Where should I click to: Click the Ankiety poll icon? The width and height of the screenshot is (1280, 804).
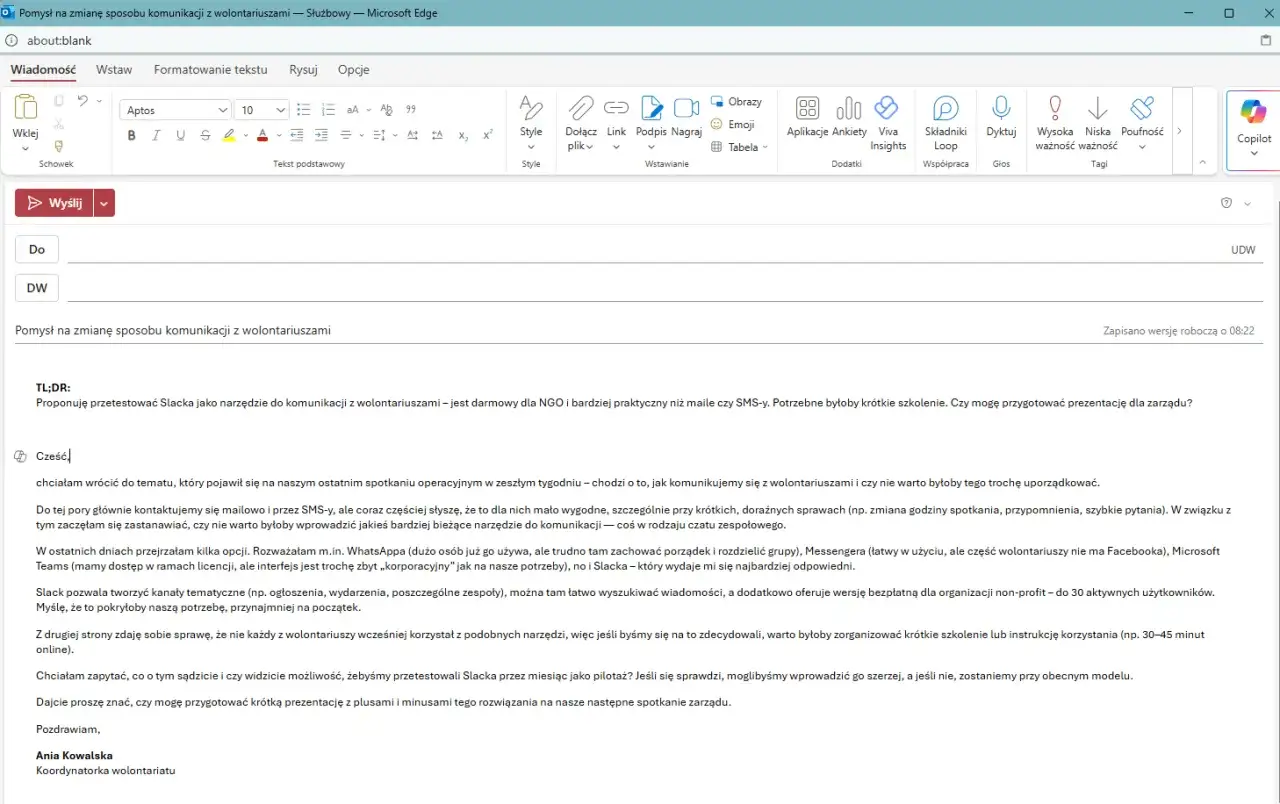click(x=849, y=108)
